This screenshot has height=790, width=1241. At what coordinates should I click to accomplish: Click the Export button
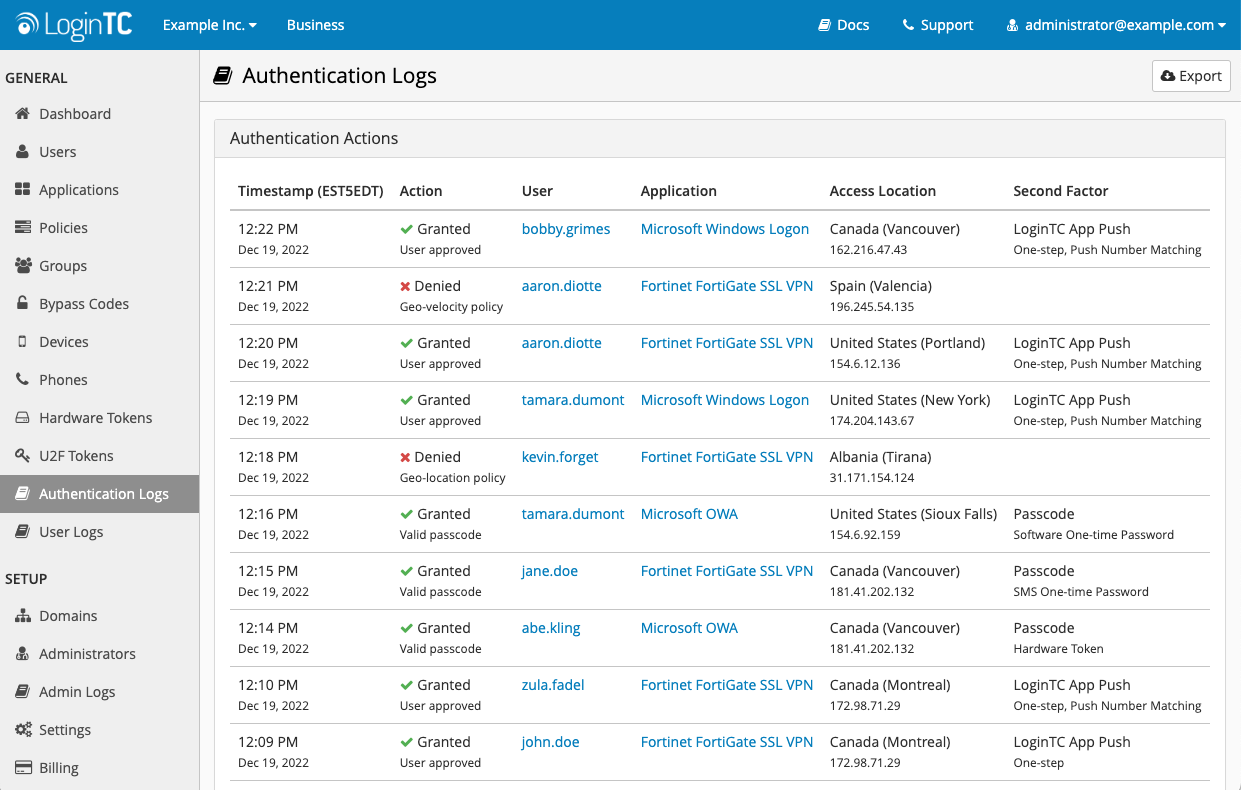(x=1191, y=75)
